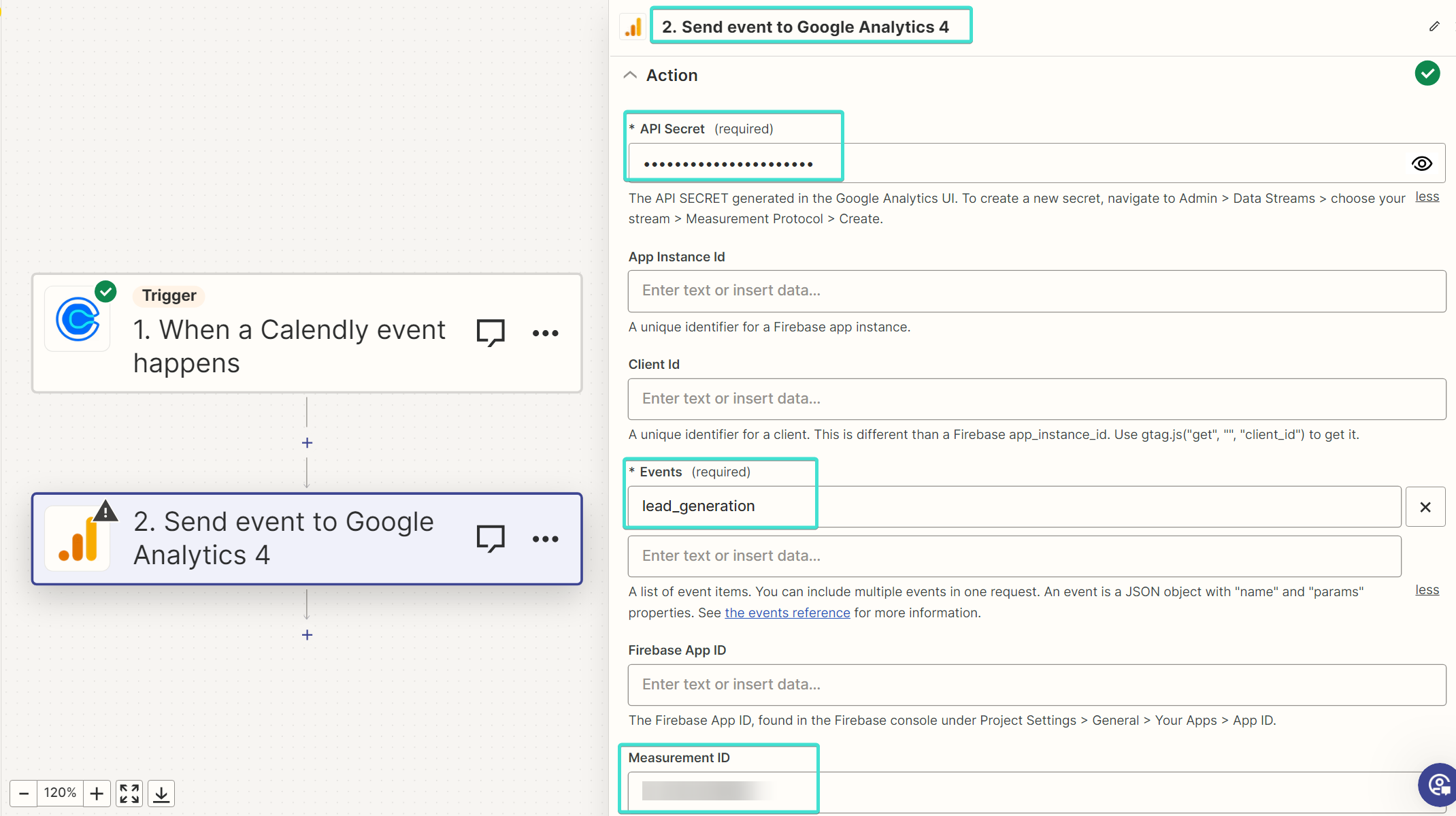
Task: Click the fit-to-view expand icon
Action: (129, 793)
